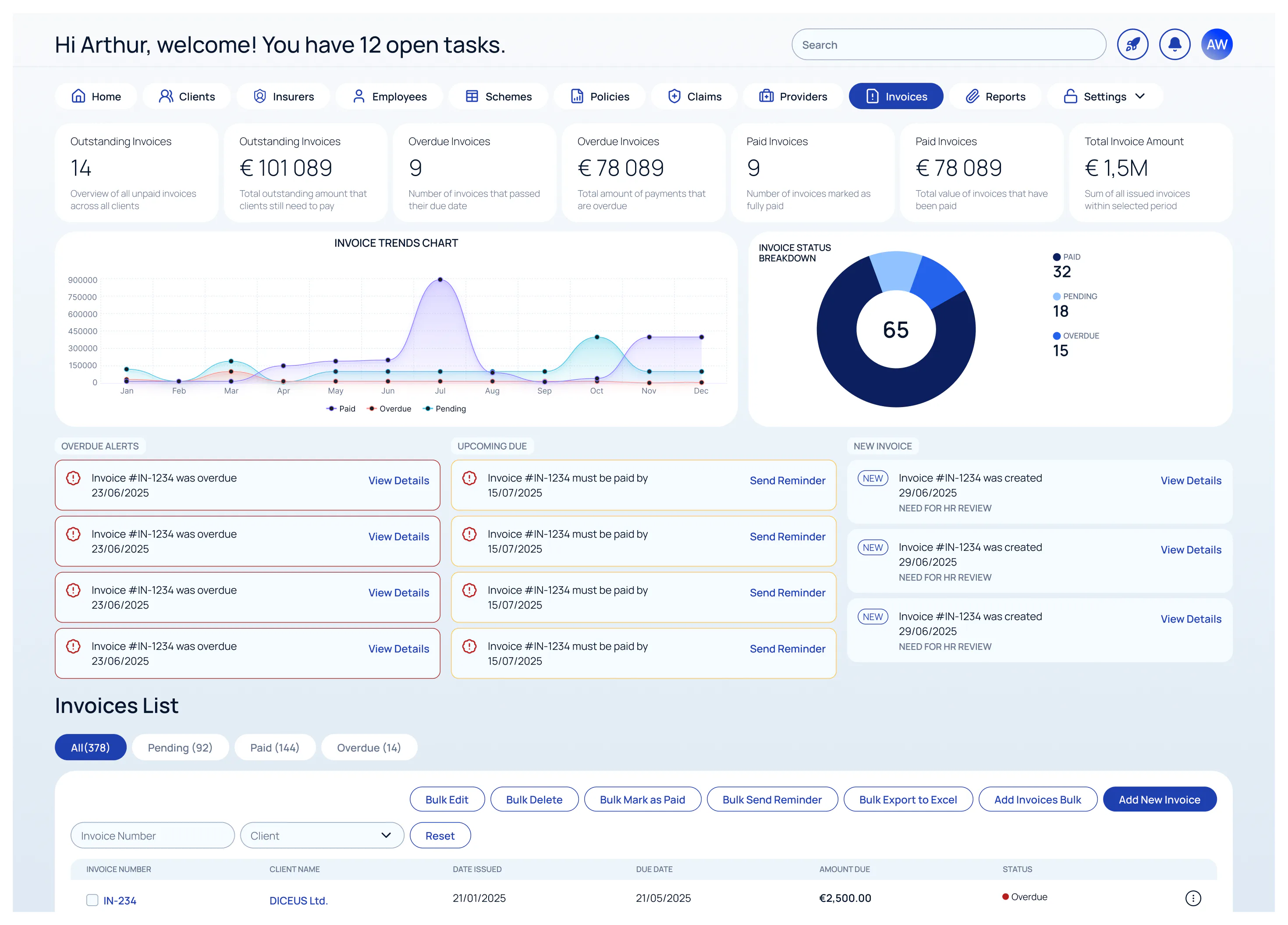This screenshot has width=1288, height=925.
Task: Switch to the Overdue (14) tab
Action: click(369, 747)
